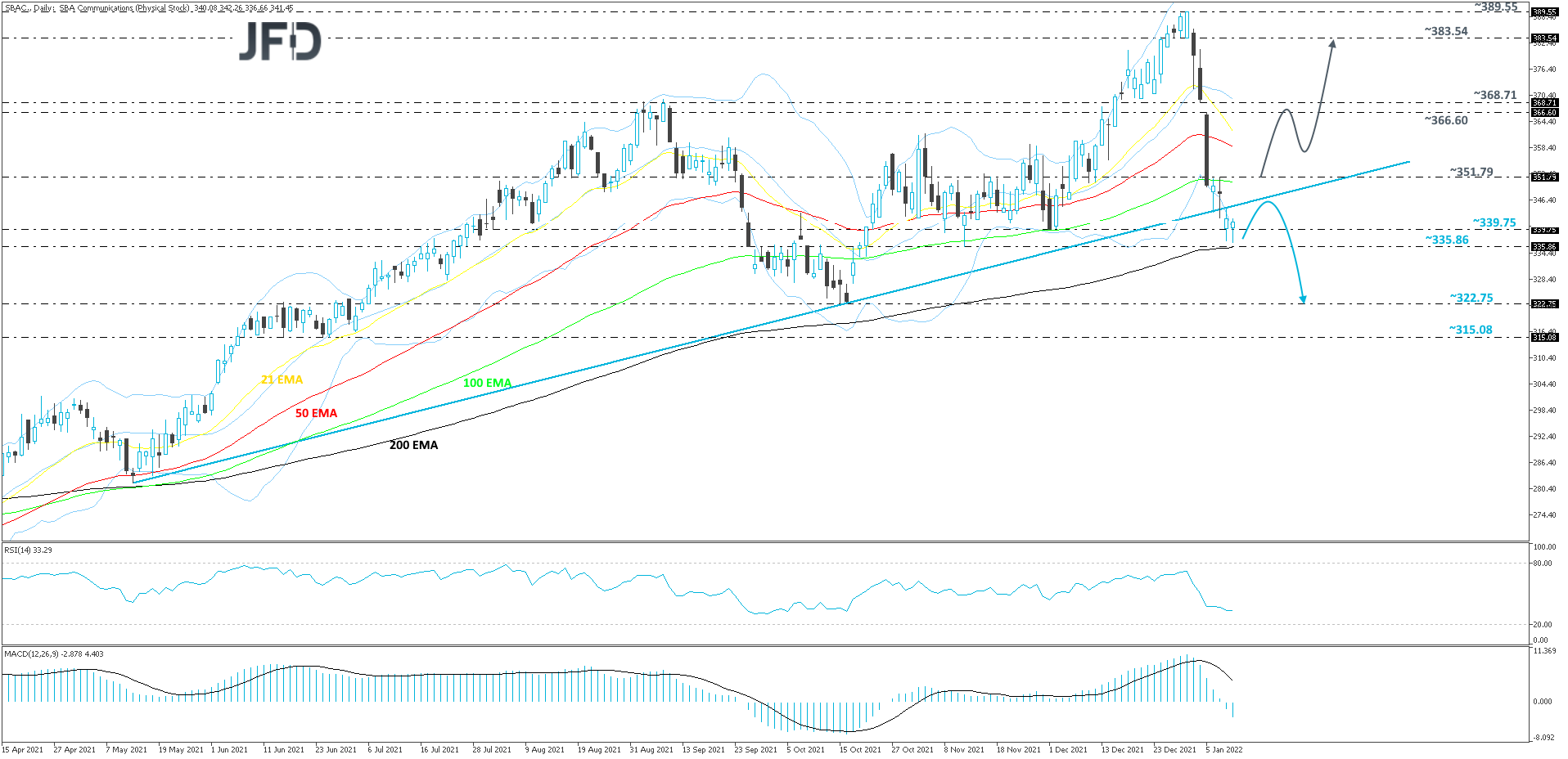Click the JFD logo on the chart
Viewport: 1568px width, 759px height.
[280, 42]
